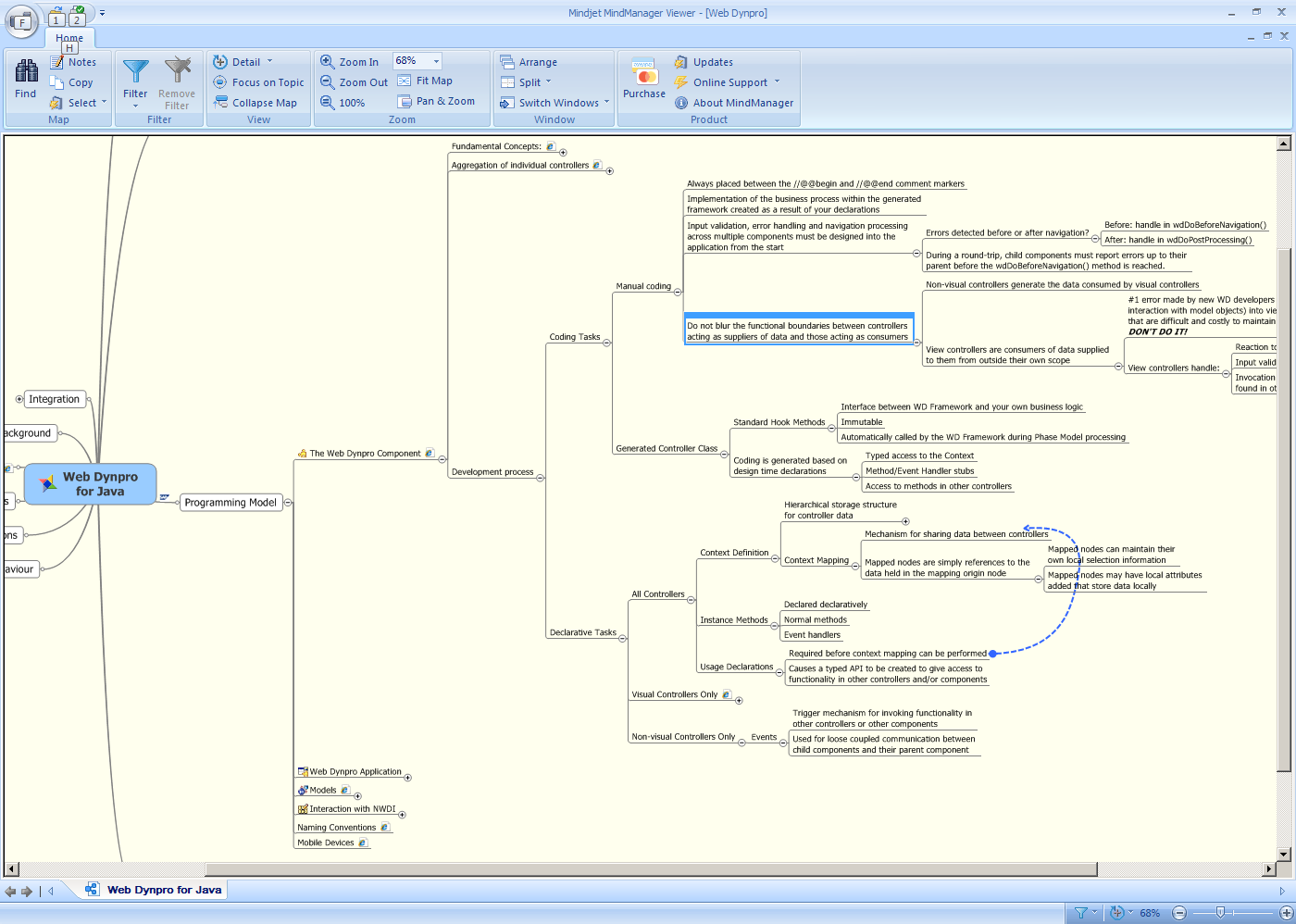Select the Home ribbon tab
The height and width of the screenshot is (924, 1296).
(69, 38)
